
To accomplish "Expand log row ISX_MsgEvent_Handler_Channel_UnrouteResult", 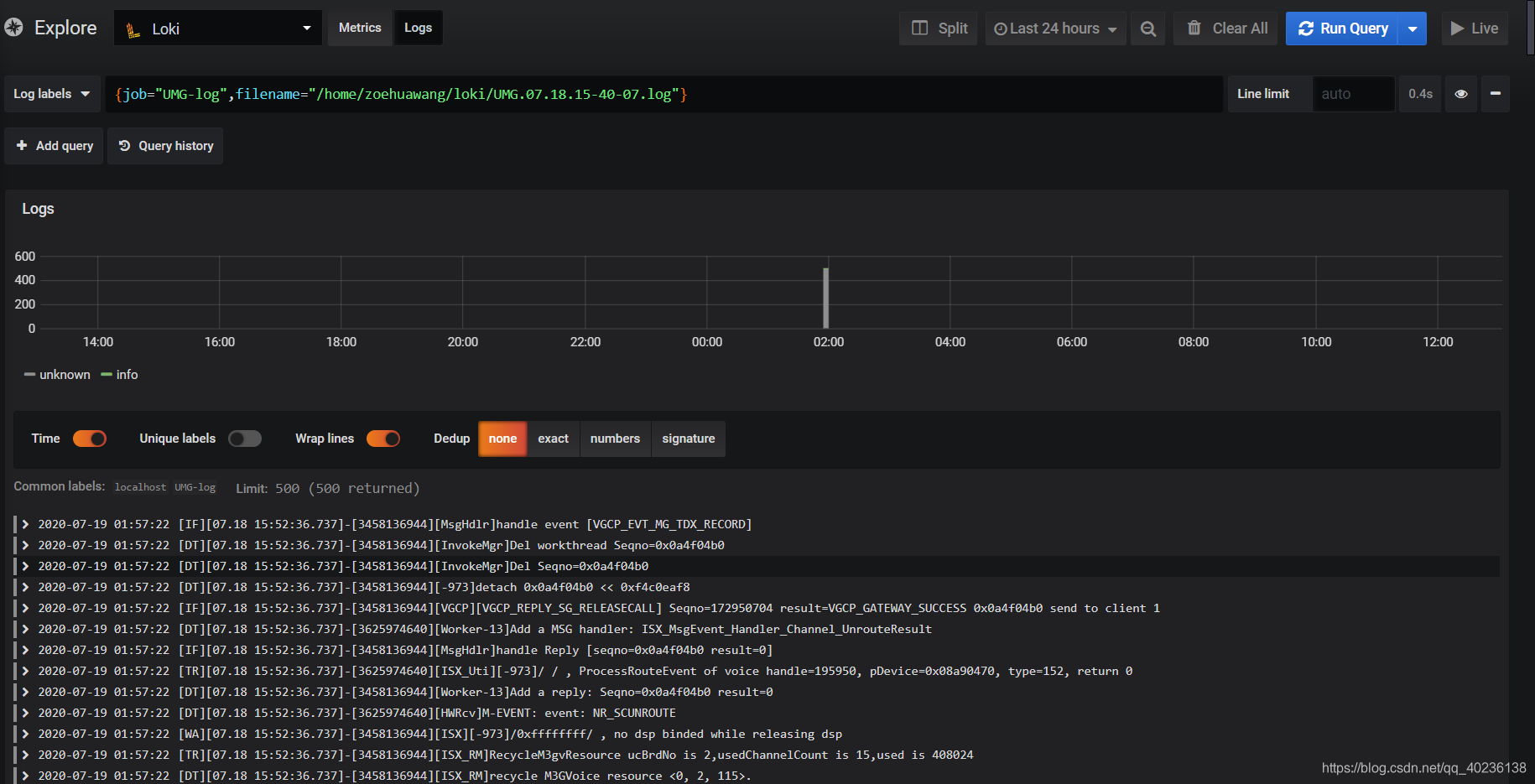I will click(x=26, y=629).
